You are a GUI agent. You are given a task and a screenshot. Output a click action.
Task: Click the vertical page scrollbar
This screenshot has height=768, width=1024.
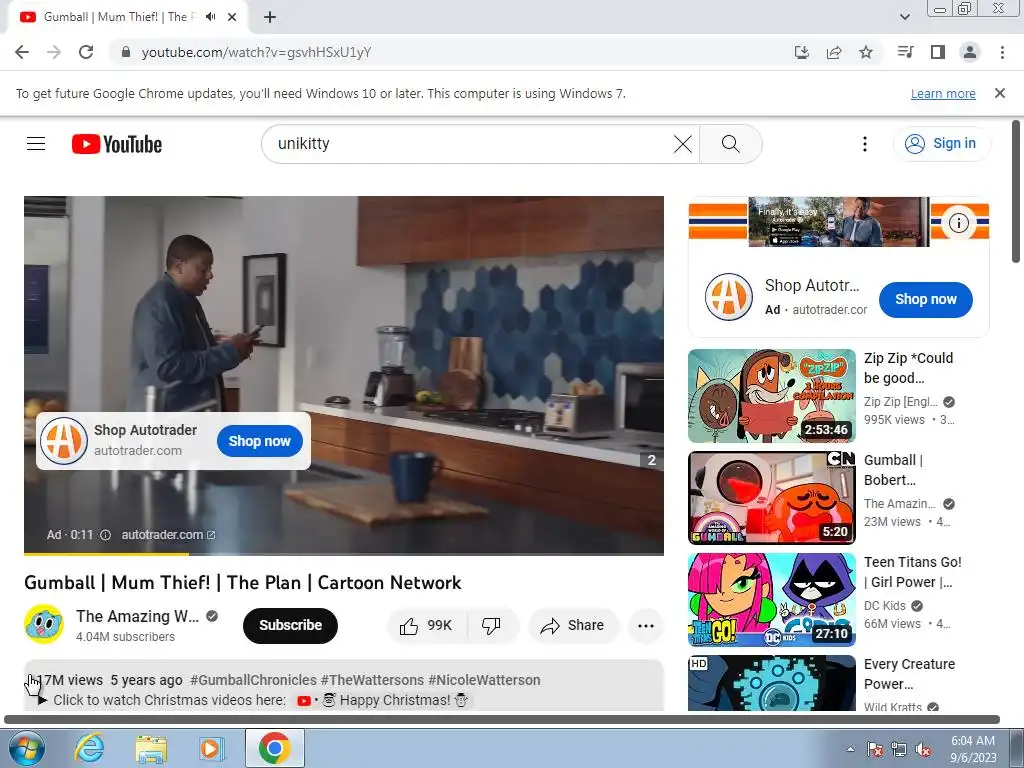[x=1016, y=192]
